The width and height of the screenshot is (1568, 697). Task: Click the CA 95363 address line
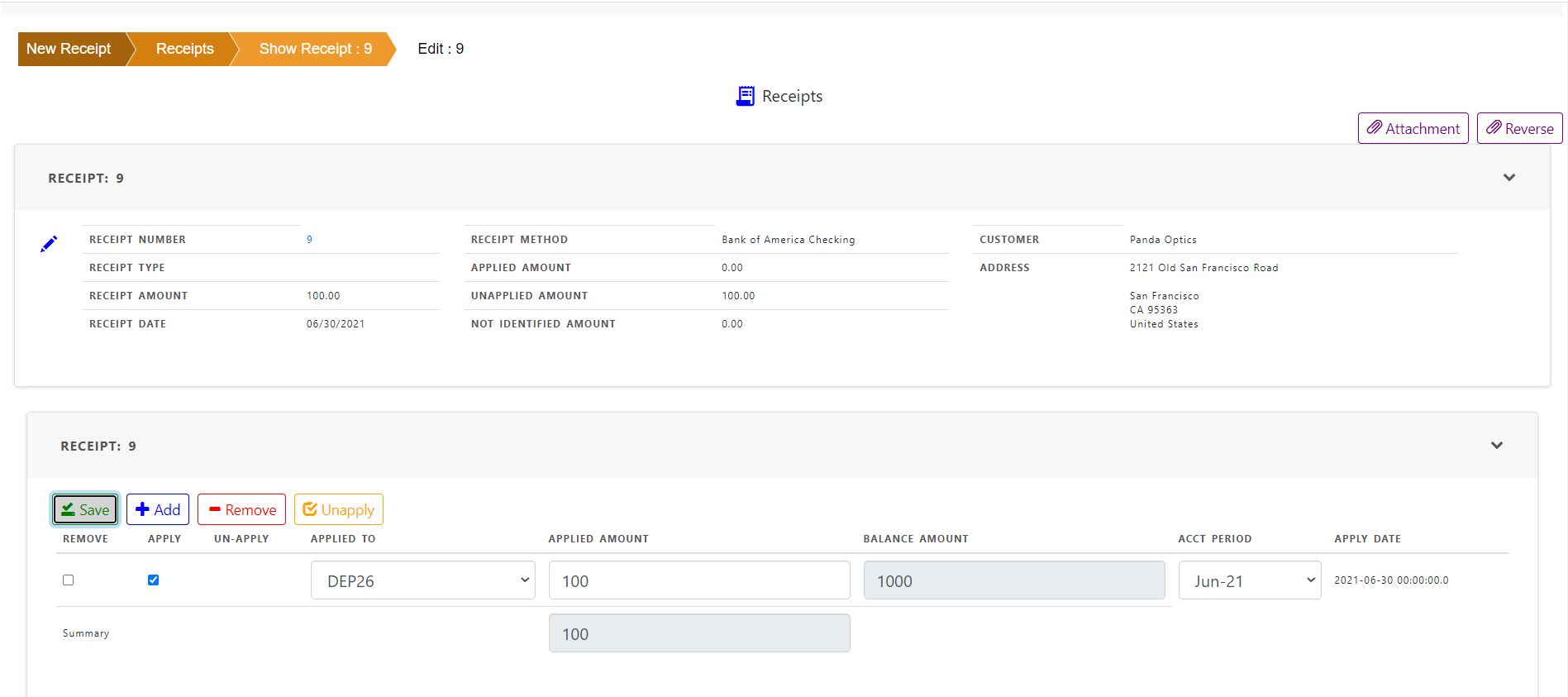pos(1154,310)
